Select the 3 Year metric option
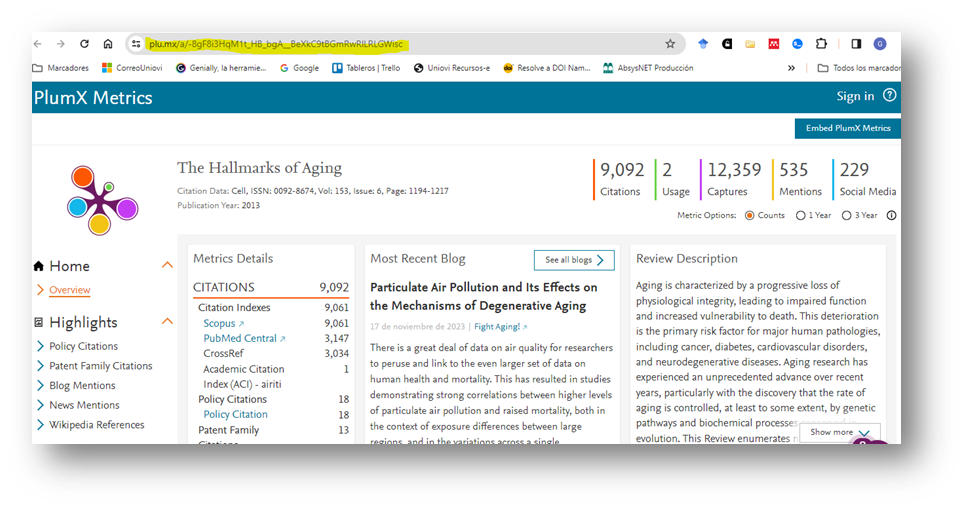The image size is (966, 509). [x=847, y=215]
